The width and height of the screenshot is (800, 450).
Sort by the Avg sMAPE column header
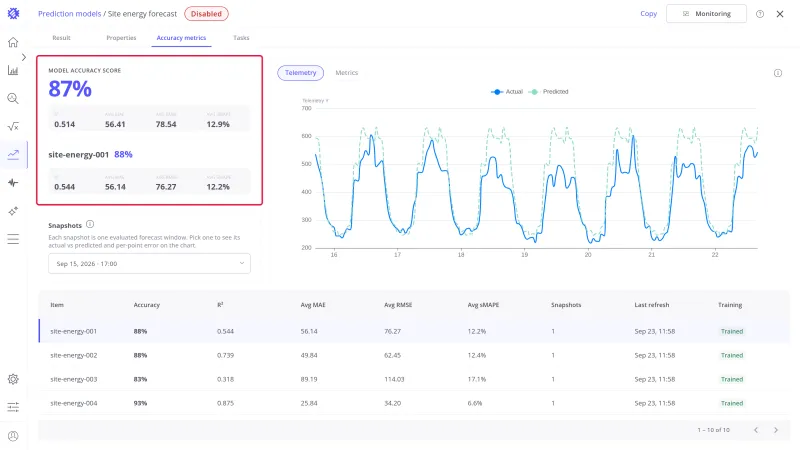pos(483,305)
